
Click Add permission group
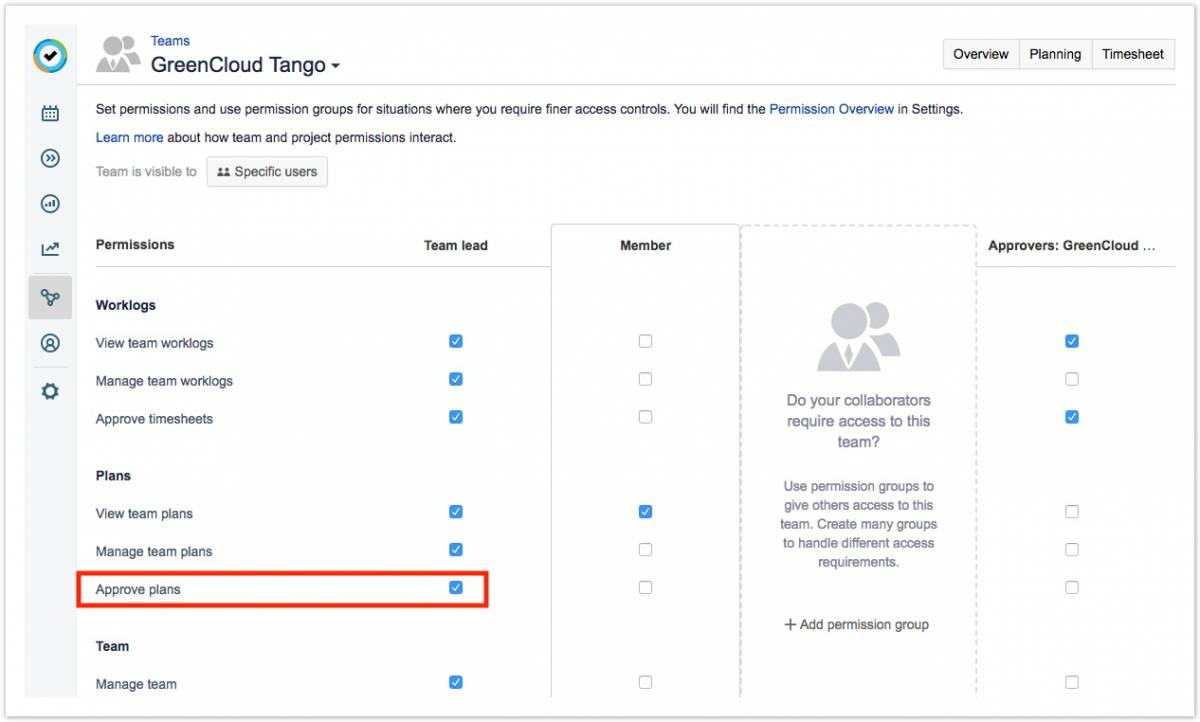[857, 625]
